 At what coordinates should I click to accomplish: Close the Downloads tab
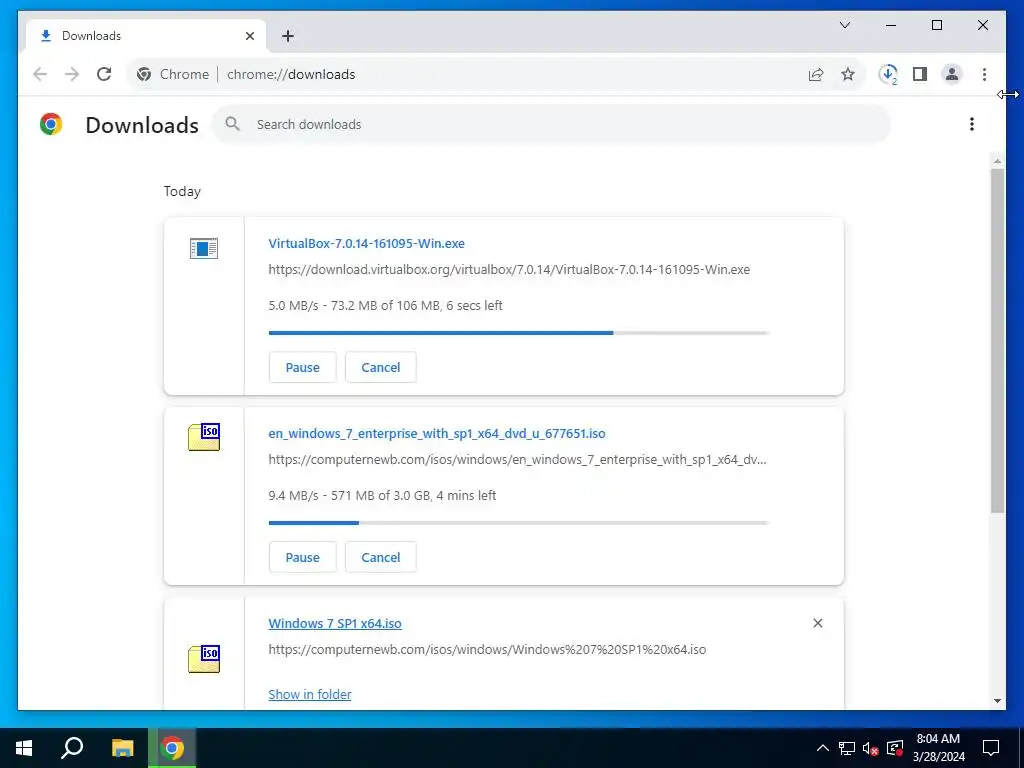click(249, 36)
